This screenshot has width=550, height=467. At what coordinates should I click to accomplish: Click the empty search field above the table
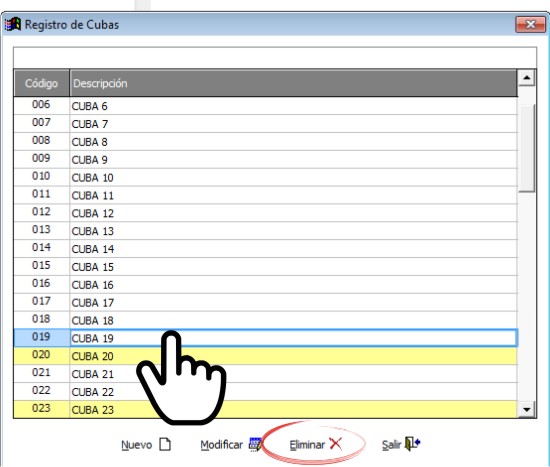pos(275,58)
